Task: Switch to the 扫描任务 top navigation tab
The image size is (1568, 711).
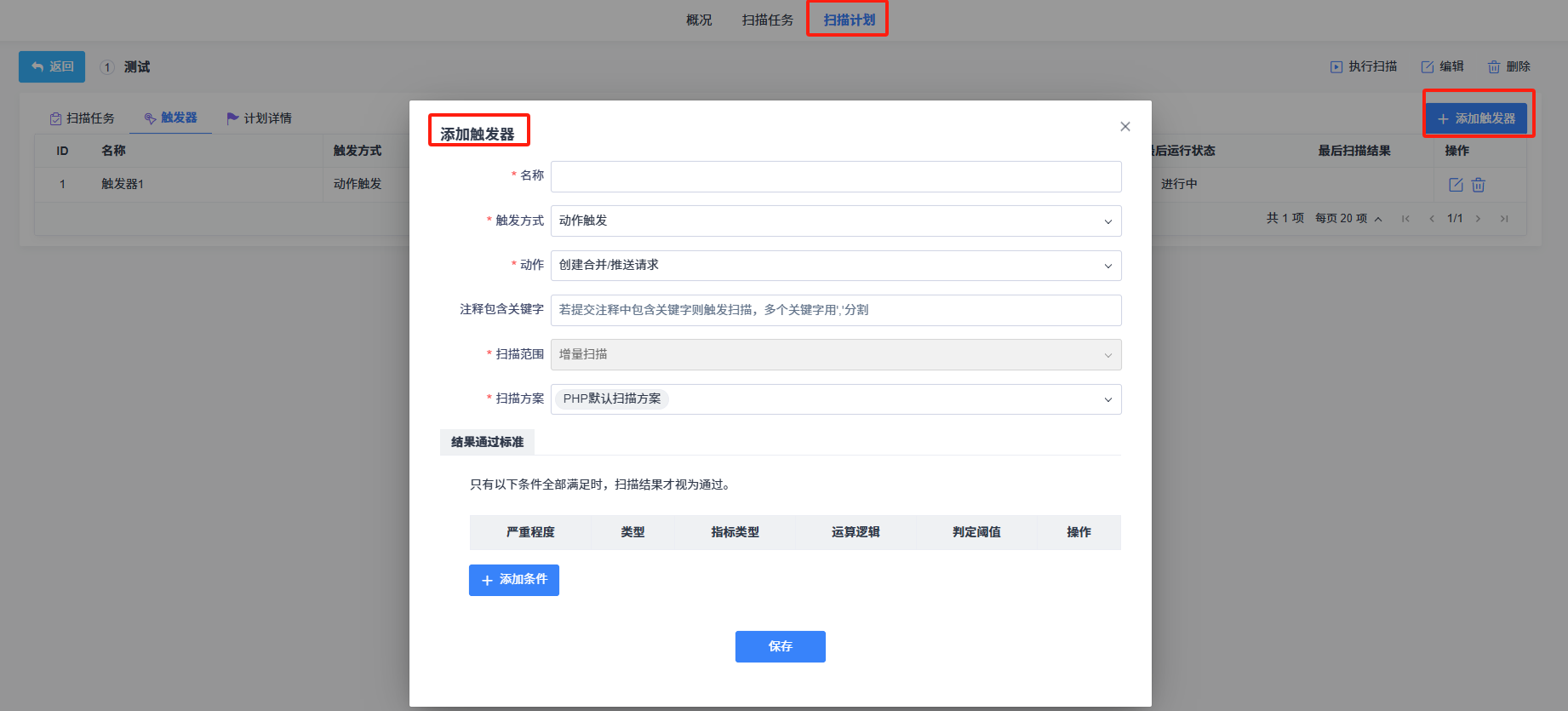Action: tap(767, 20)
